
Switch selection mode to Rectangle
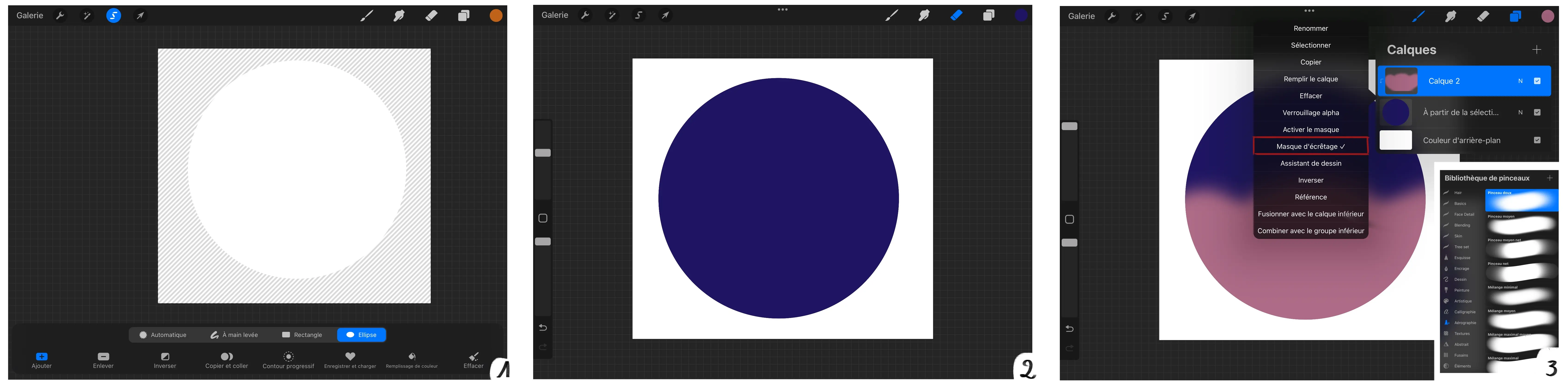302,335
